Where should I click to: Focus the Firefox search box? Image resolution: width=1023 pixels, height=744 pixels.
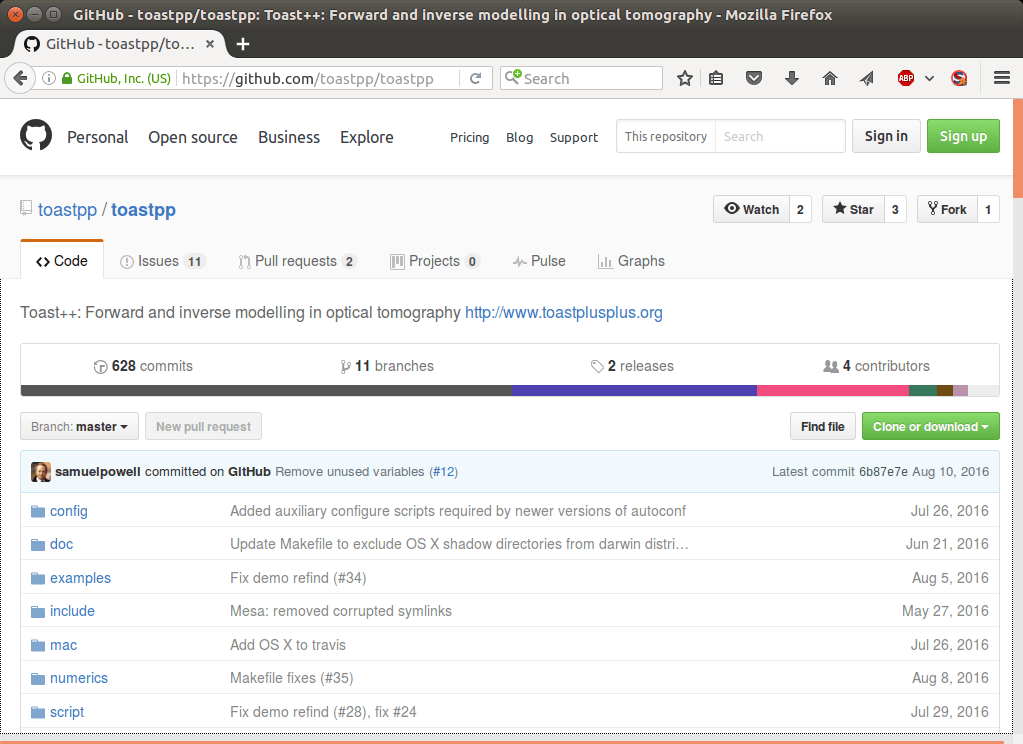(x=581, y=78)
